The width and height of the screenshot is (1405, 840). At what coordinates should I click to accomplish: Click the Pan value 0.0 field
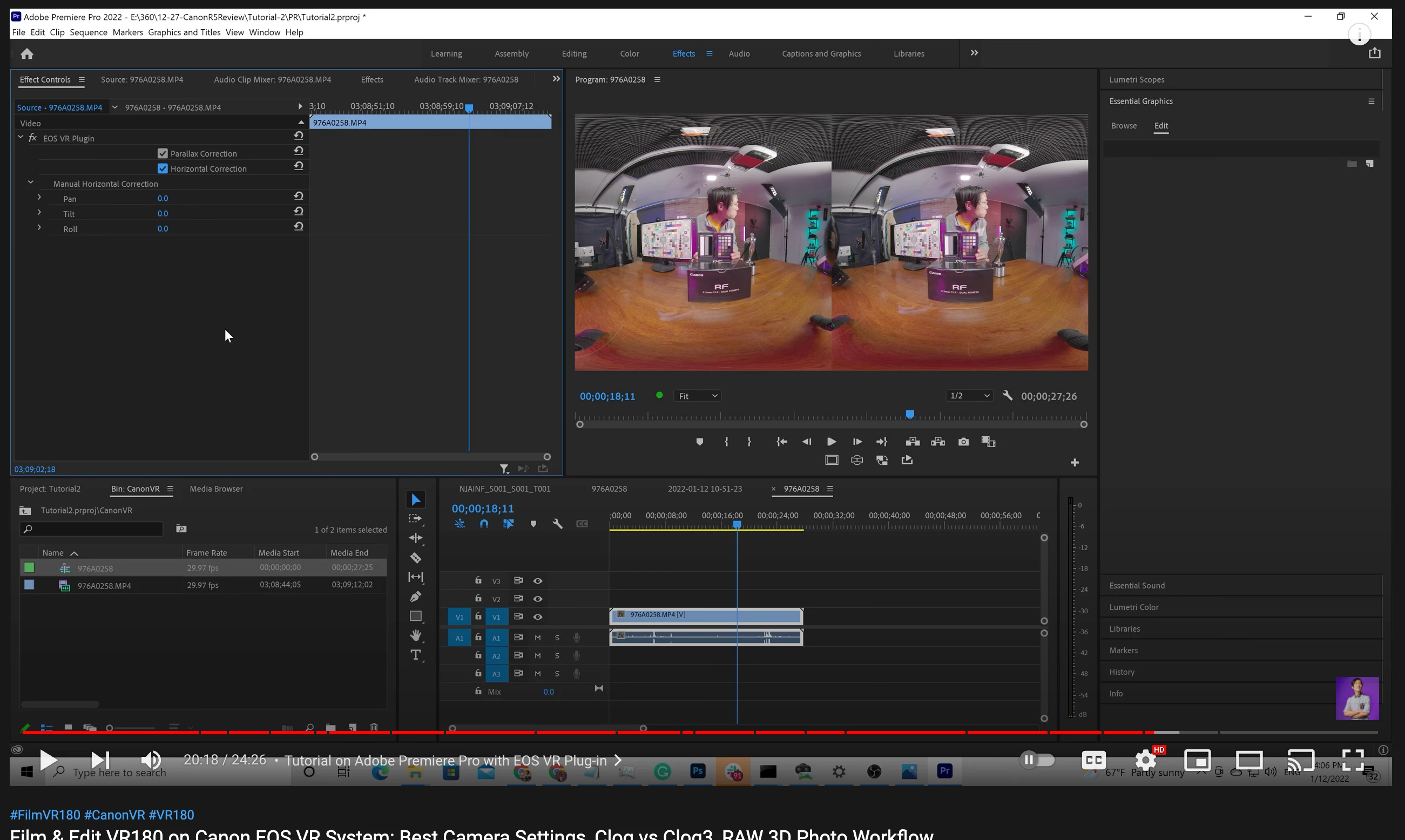163,199
